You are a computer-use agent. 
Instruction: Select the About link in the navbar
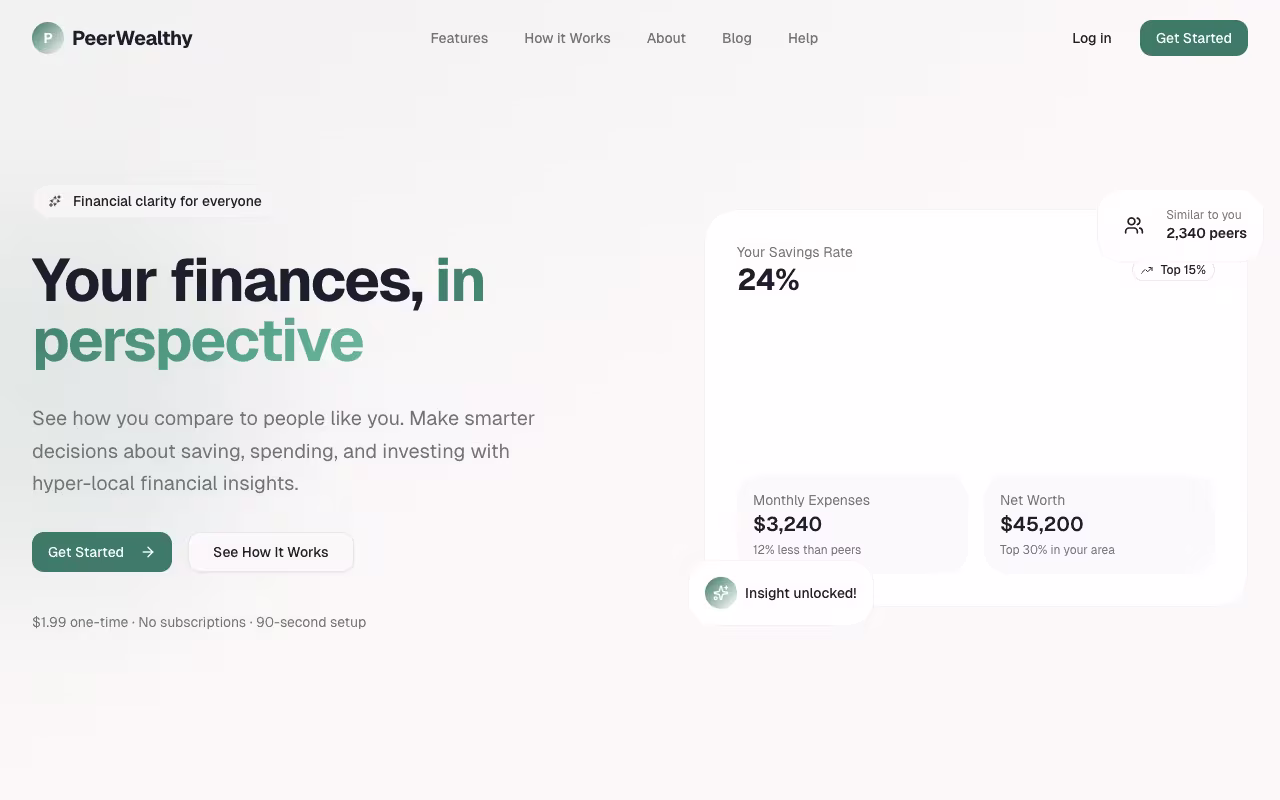click(666, 38)
